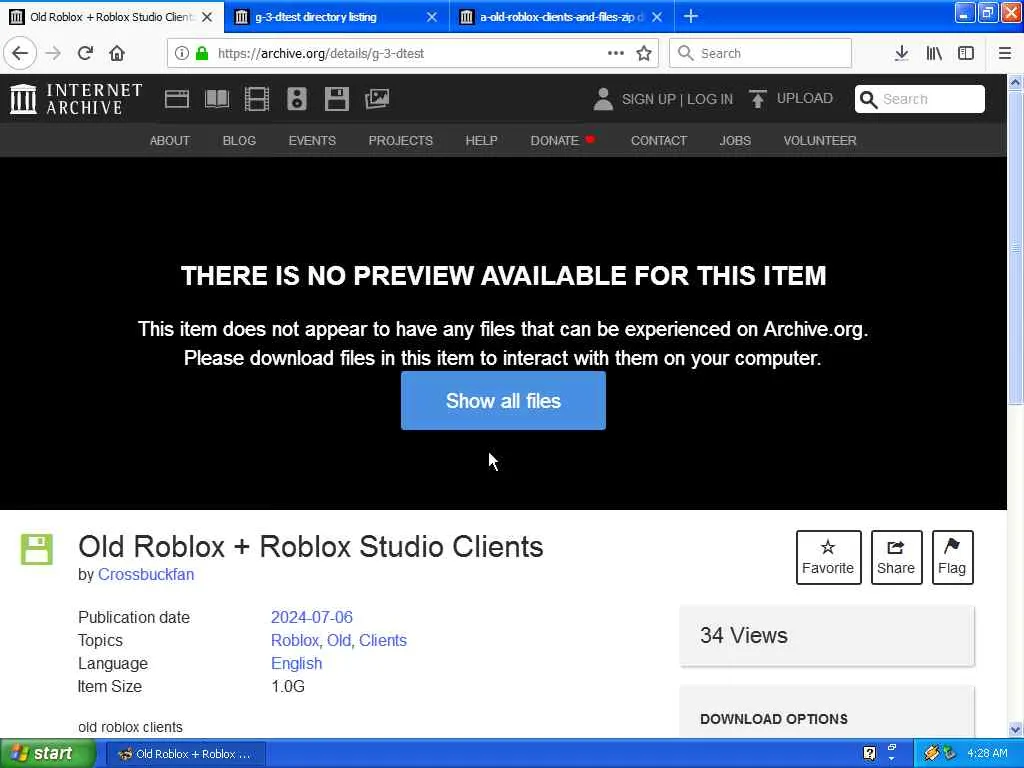
Task: Open the JOBS menu item
Action: pyautogui.click(x=735, y=140)
